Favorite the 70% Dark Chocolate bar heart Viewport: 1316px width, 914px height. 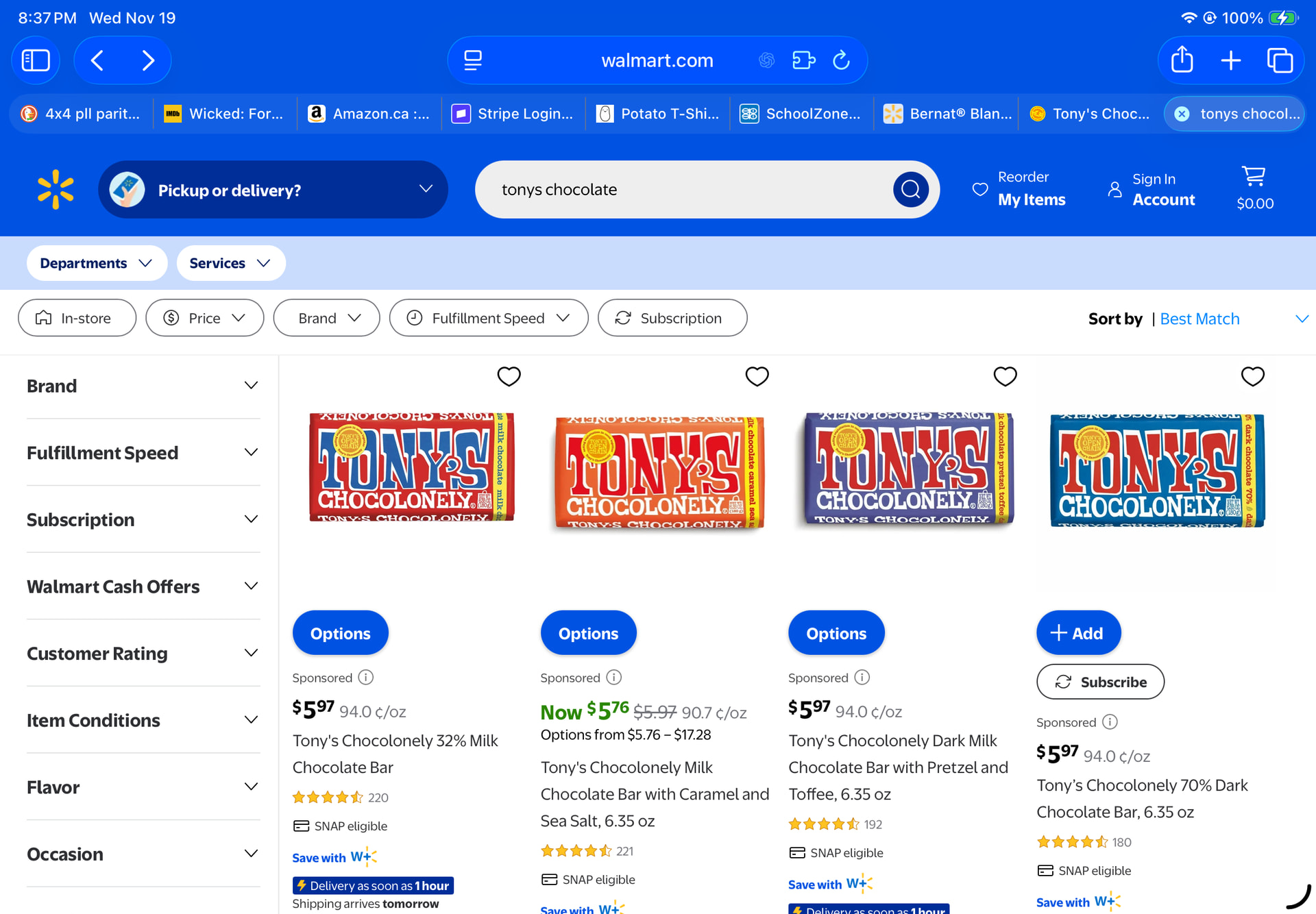coord(1252,376)
